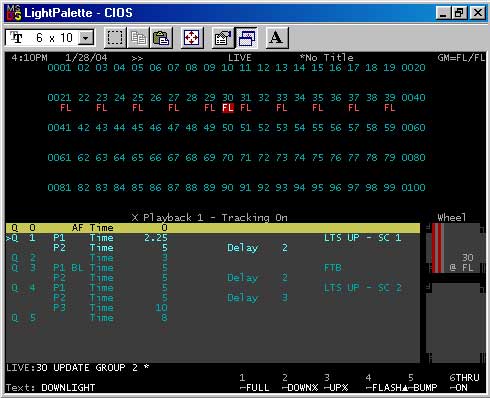Restore down the LightPalette window

click(459, 13)
